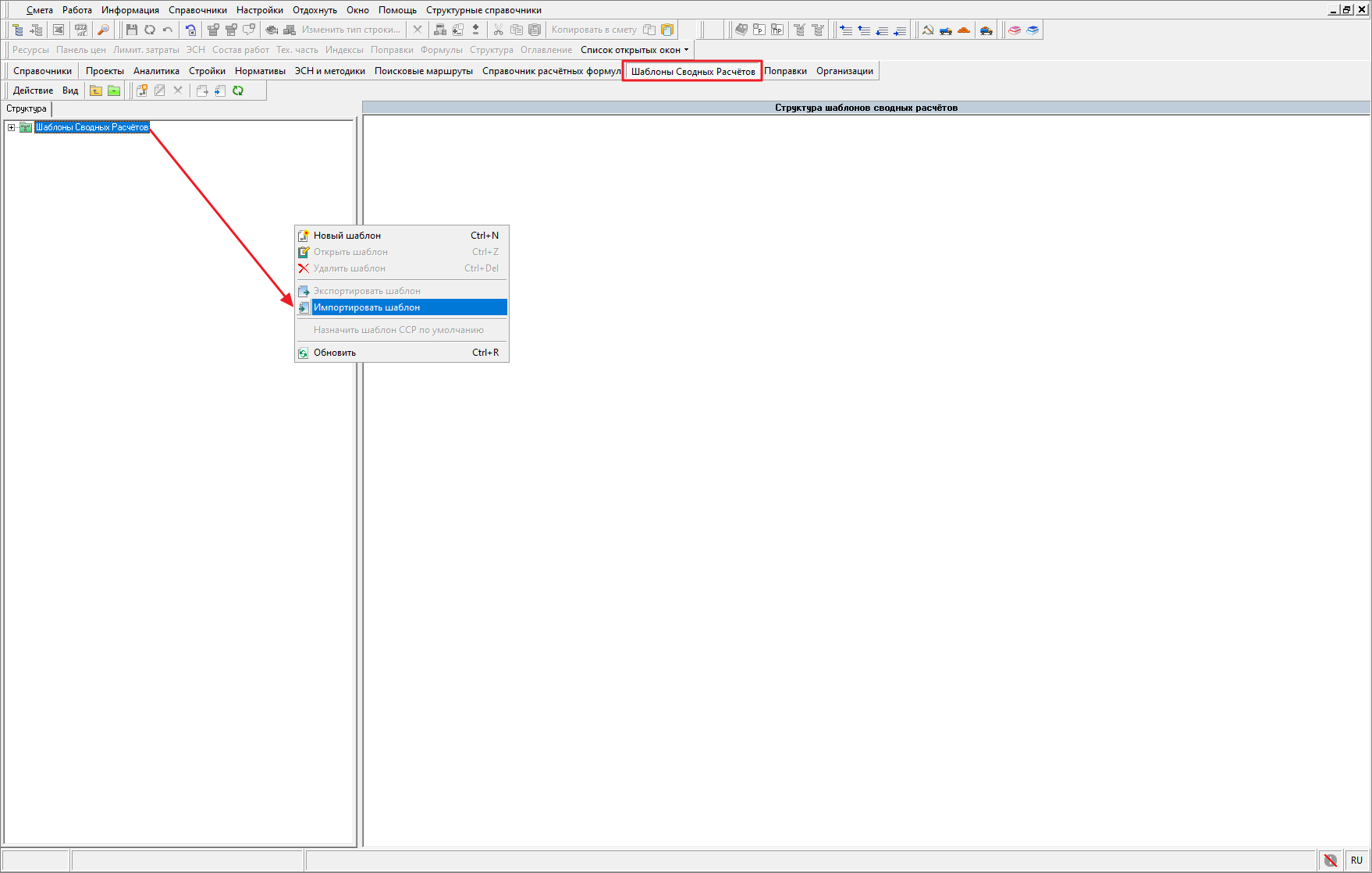This screenshot has height=873, width=1372.
Task: Select Новый шаблон from context menu
Action: pos(347,236)
